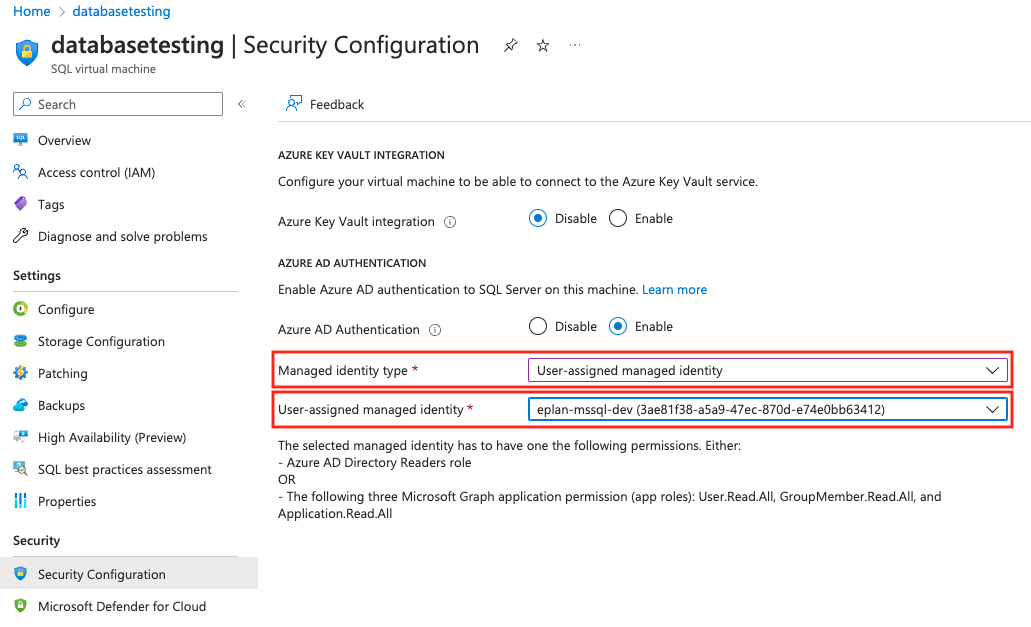Image resolution: width=1031 pixels, height=627 pixels.
Task: Open Storage Configuration in the sidebar
Action: 101,342
